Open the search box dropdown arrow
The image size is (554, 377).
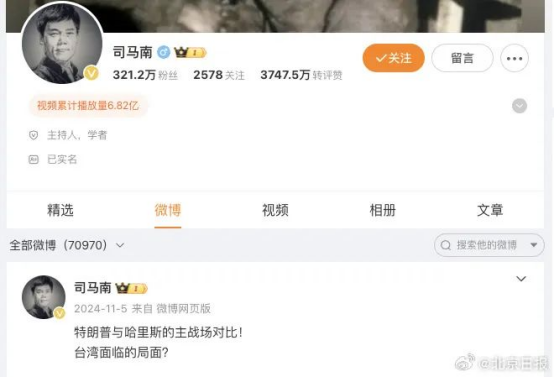pos(534,245)
